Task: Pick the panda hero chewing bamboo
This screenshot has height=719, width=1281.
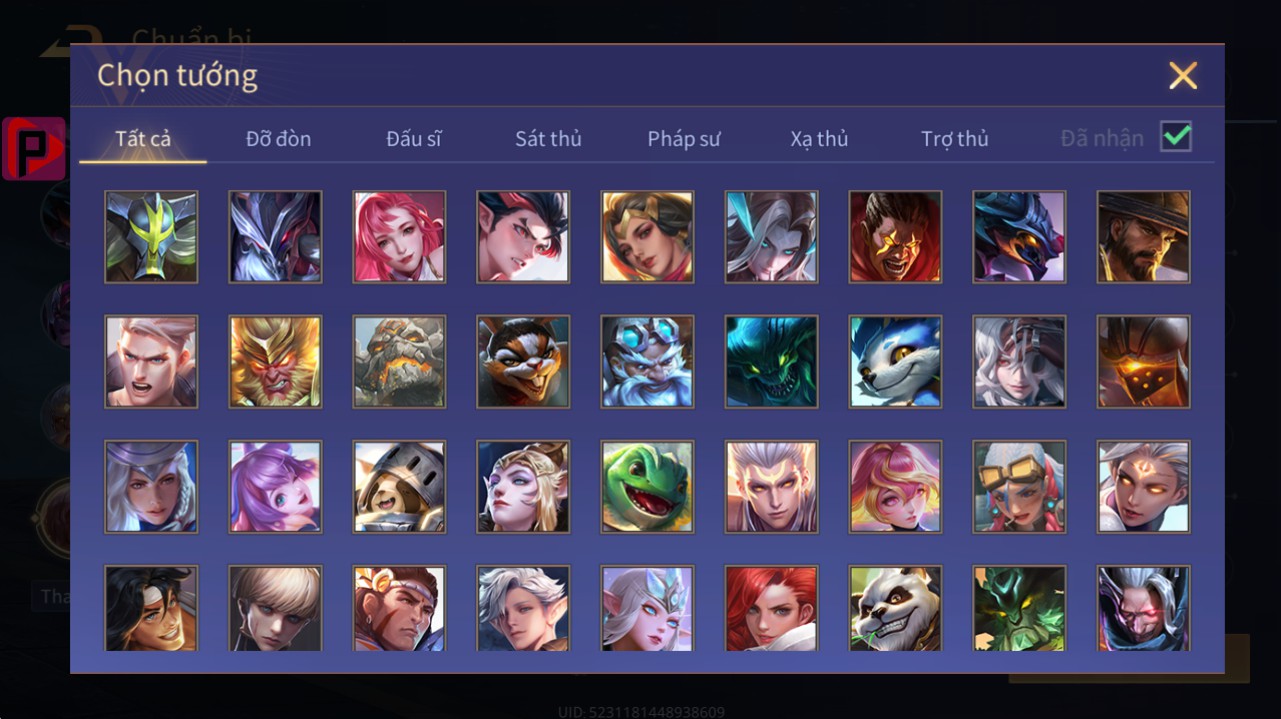Action: click(895, 609)
